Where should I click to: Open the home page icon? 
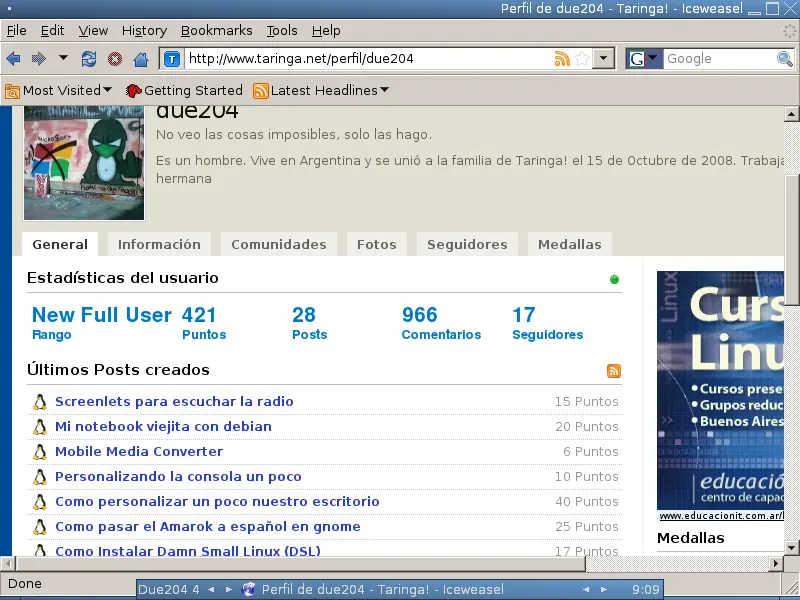pyautogui.click(x=141, y=59)
